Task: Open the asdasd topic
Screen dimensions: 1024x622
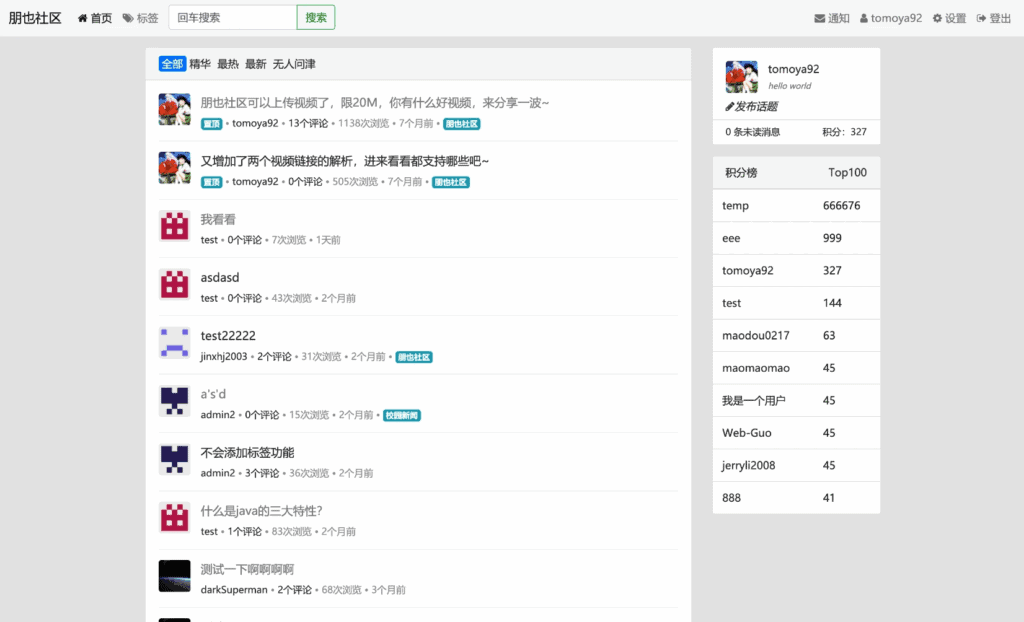Action: click(x=219, y=278)
